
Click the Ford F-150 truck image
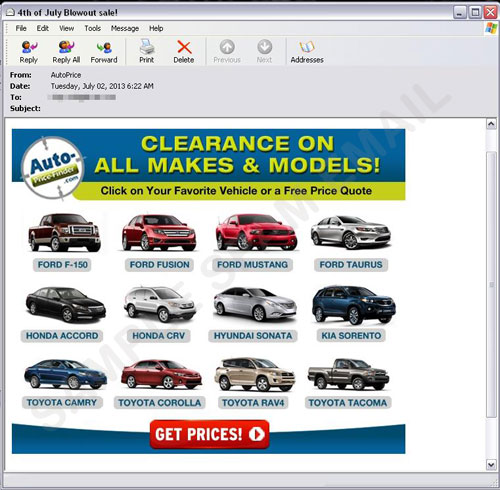click(64, 232)
